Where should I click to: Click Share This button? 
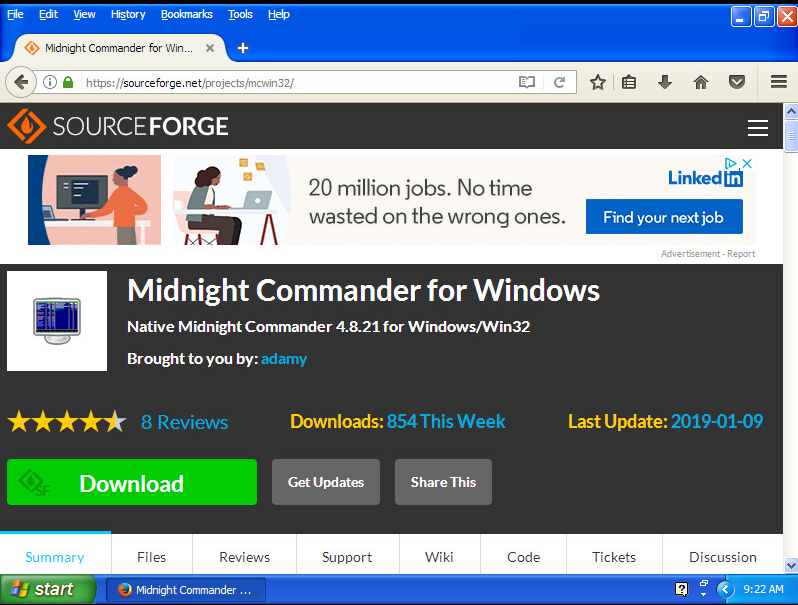pyautogui.click(x=443, y=482)
